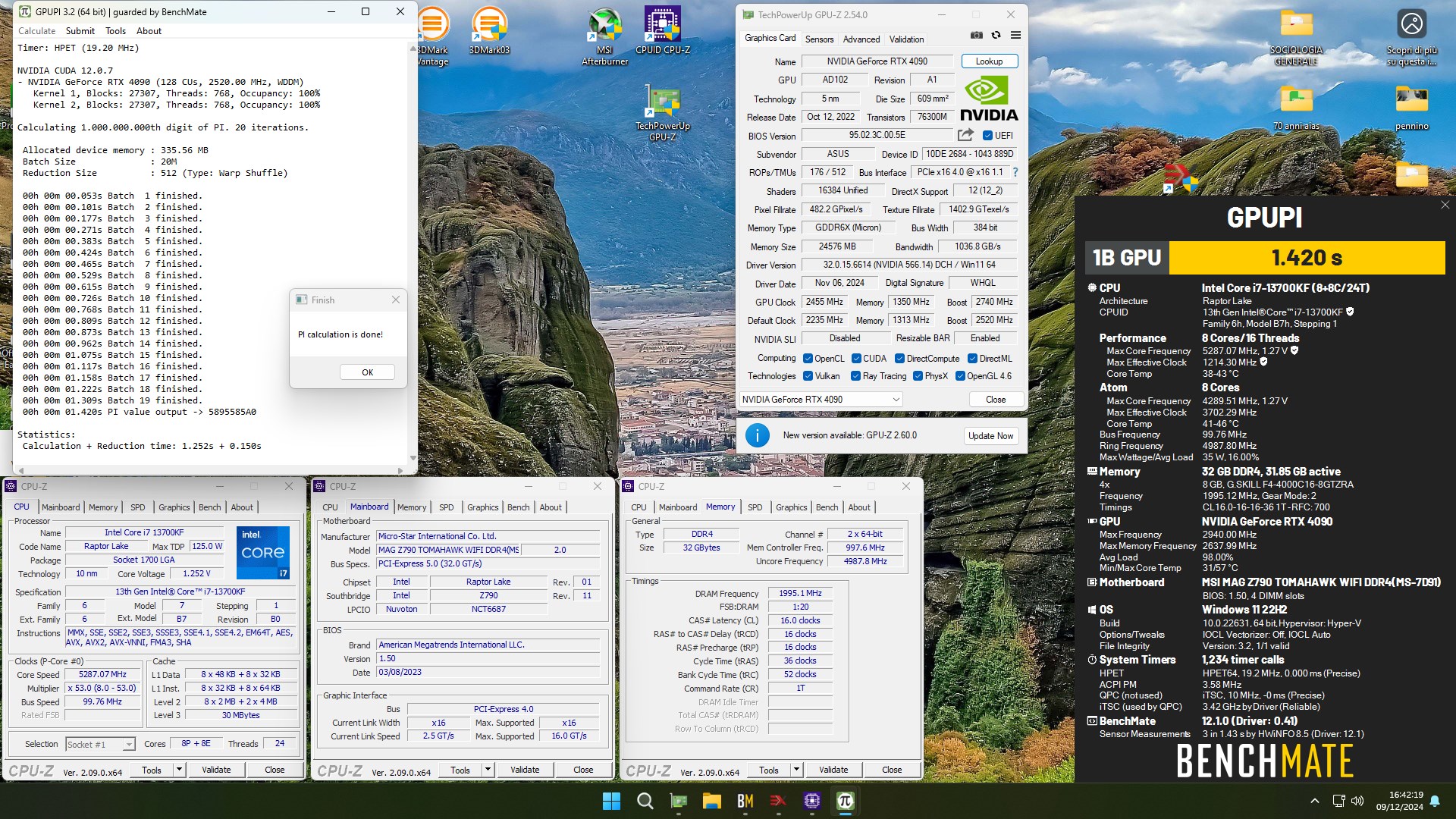The width and height of the screenshot is (1456, 819).
Task: Click the BIOS share/export icon in GPU-Z
Action: click(x=965, y=135)
